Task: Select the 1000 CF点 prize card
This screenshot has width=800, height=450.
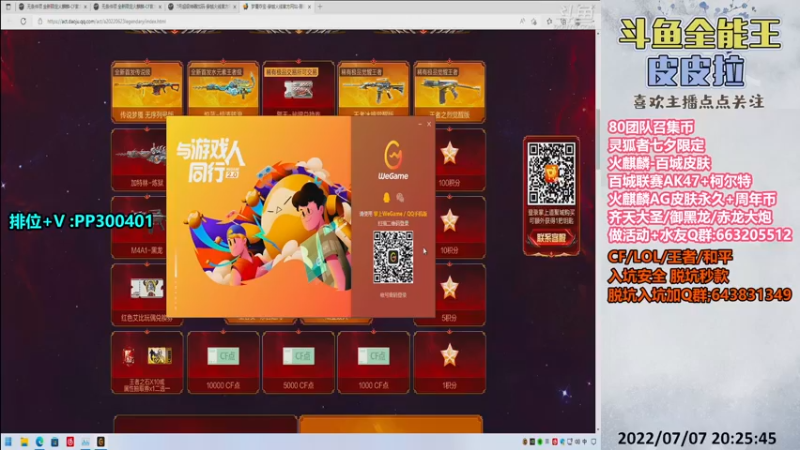Action: [373, 362]
